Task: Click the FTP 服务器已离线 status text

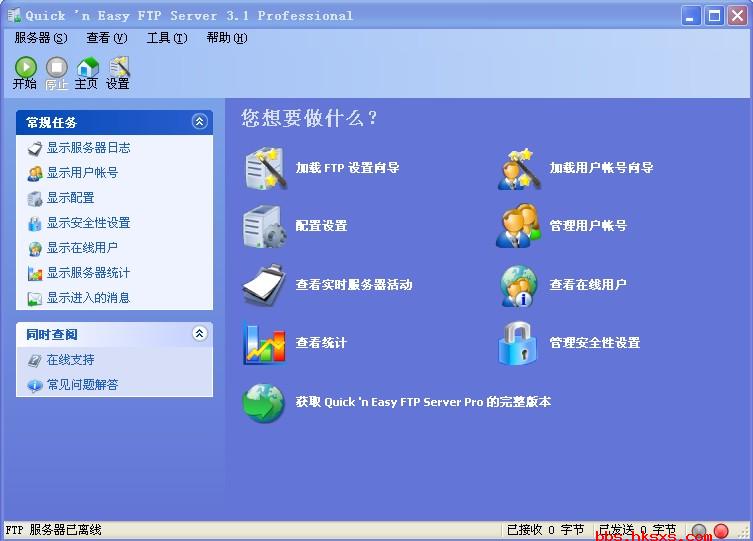Action: (53, 530)
